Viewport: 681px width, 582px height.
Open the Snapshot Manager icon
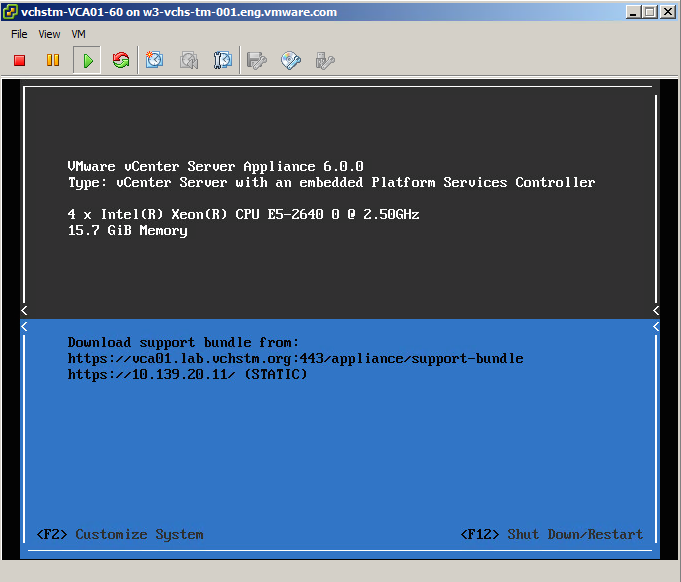click(x=223, y=60)
